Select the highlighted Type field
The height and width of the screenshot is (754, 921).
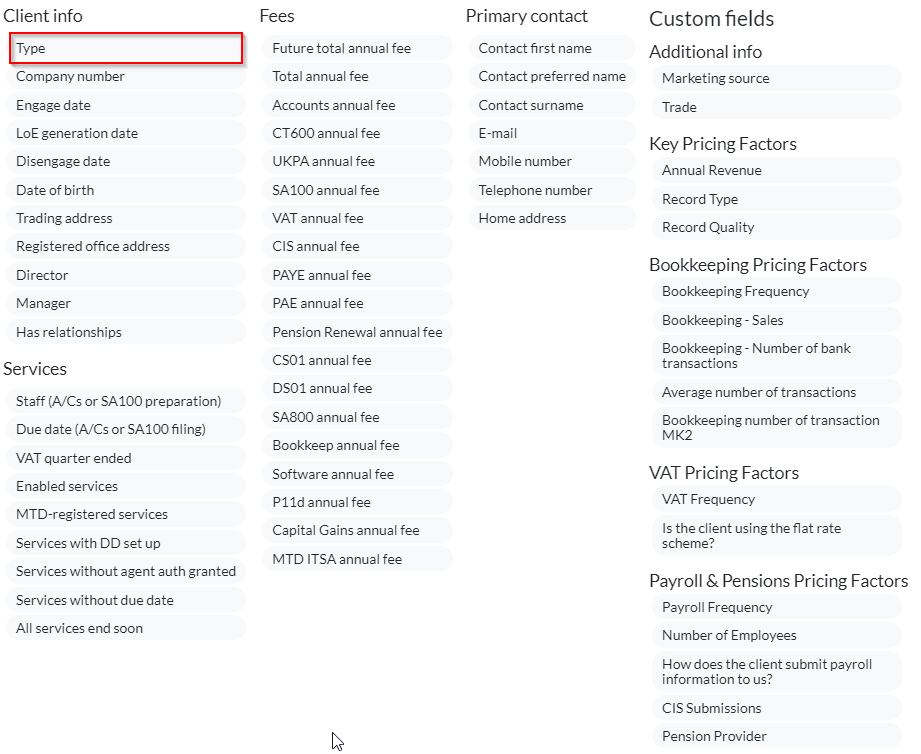(x=126, y=48)
